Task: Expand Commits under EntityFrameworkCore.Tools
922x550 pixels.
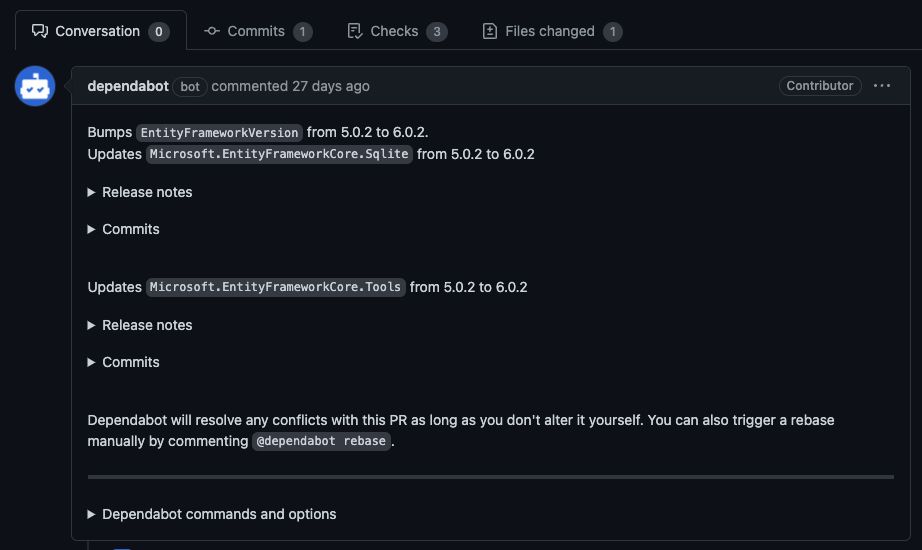Action: tap(123, 362)
